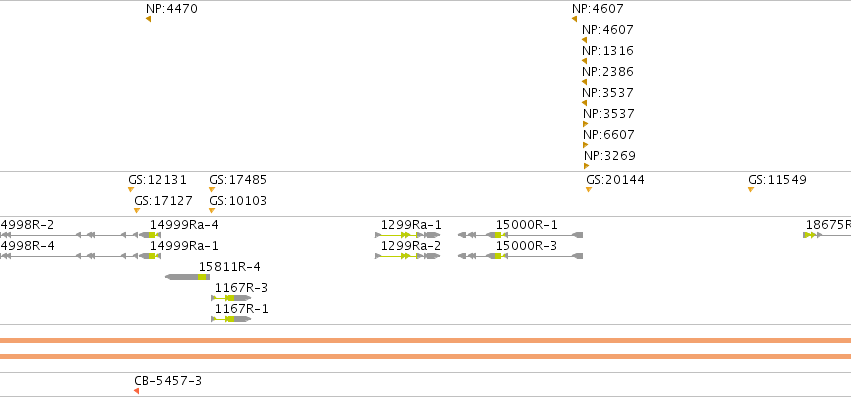
Task: Click the GS:20144 marker triangle
Action: pos(589,190)
